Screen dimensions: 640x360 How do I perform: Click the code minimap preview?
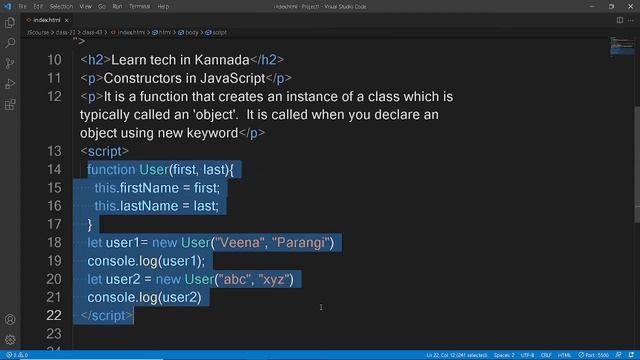(x=622, y=46)
